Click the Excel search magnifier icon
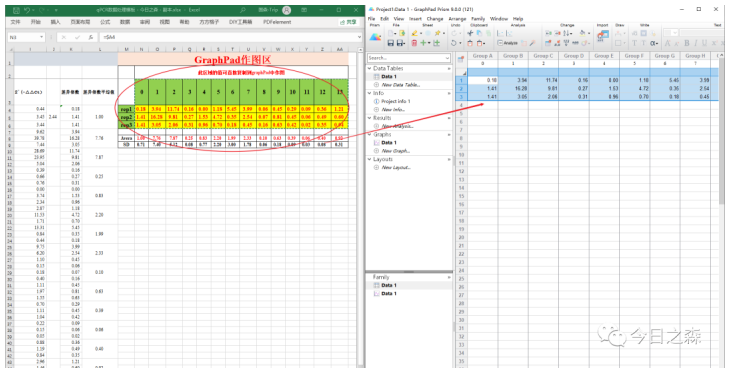The image size is (739, 384). coord(243,10)
